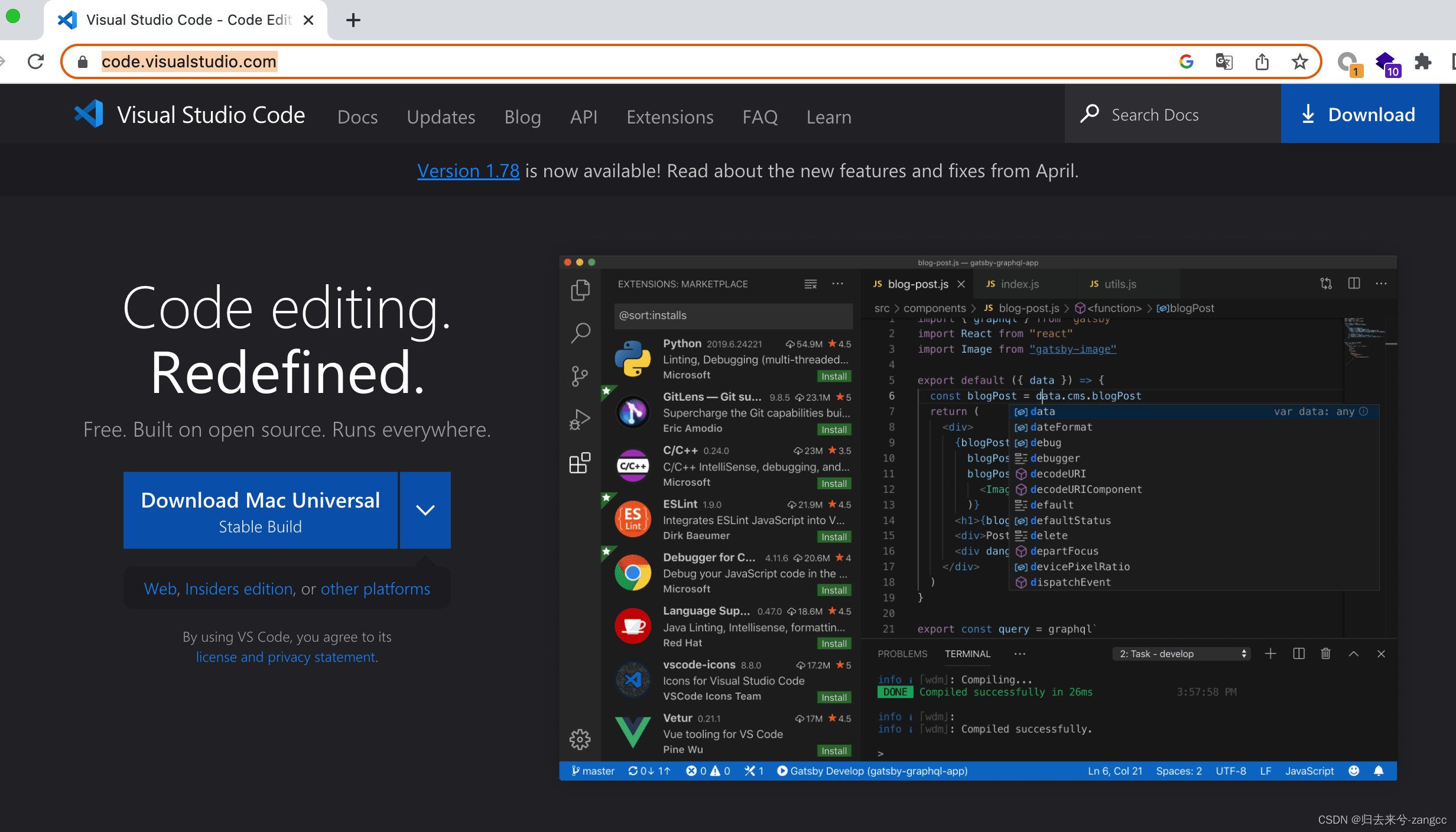Open the Docs menu item
This screenshot has height=832, width=1456.
click(x=357, y=116)
